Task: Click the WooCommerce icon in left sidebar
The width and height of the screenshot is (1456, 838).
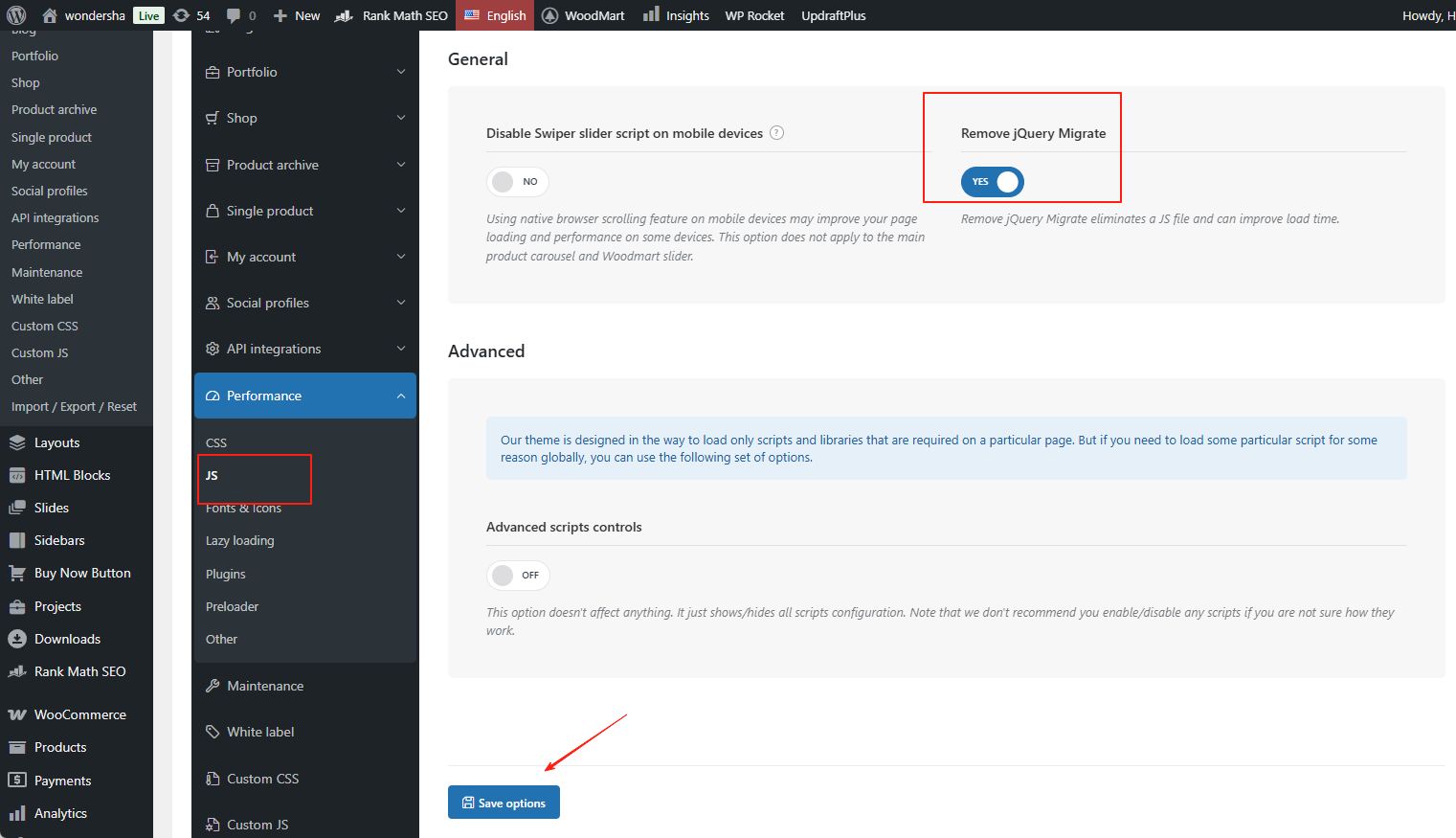Action: coord(17,714)
